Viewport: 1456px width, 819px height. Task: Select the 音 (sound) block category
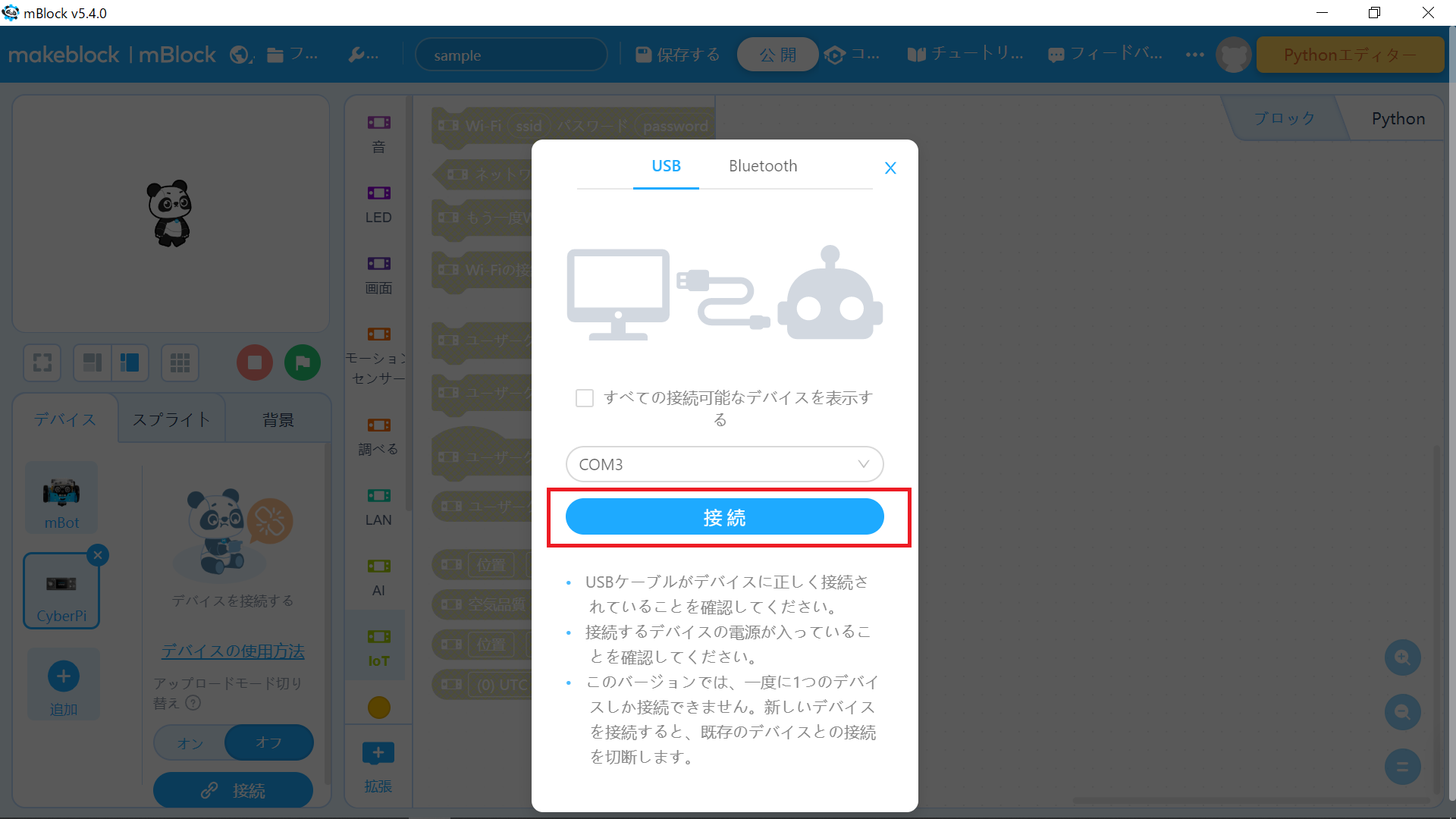378,133
